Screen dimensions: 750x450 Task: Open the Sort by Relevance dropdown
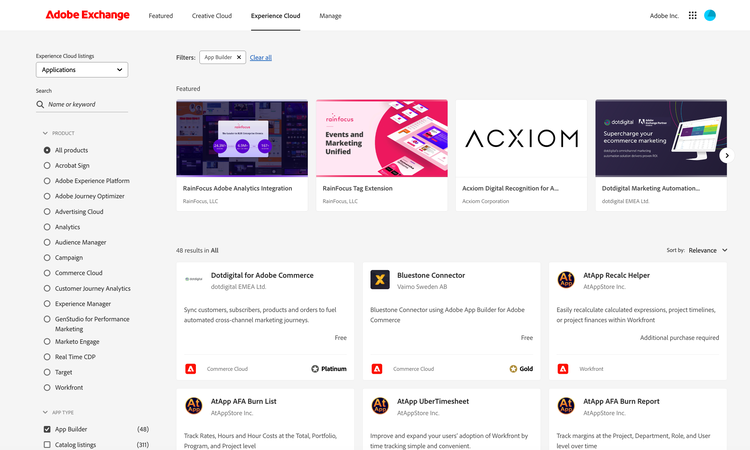708,250
